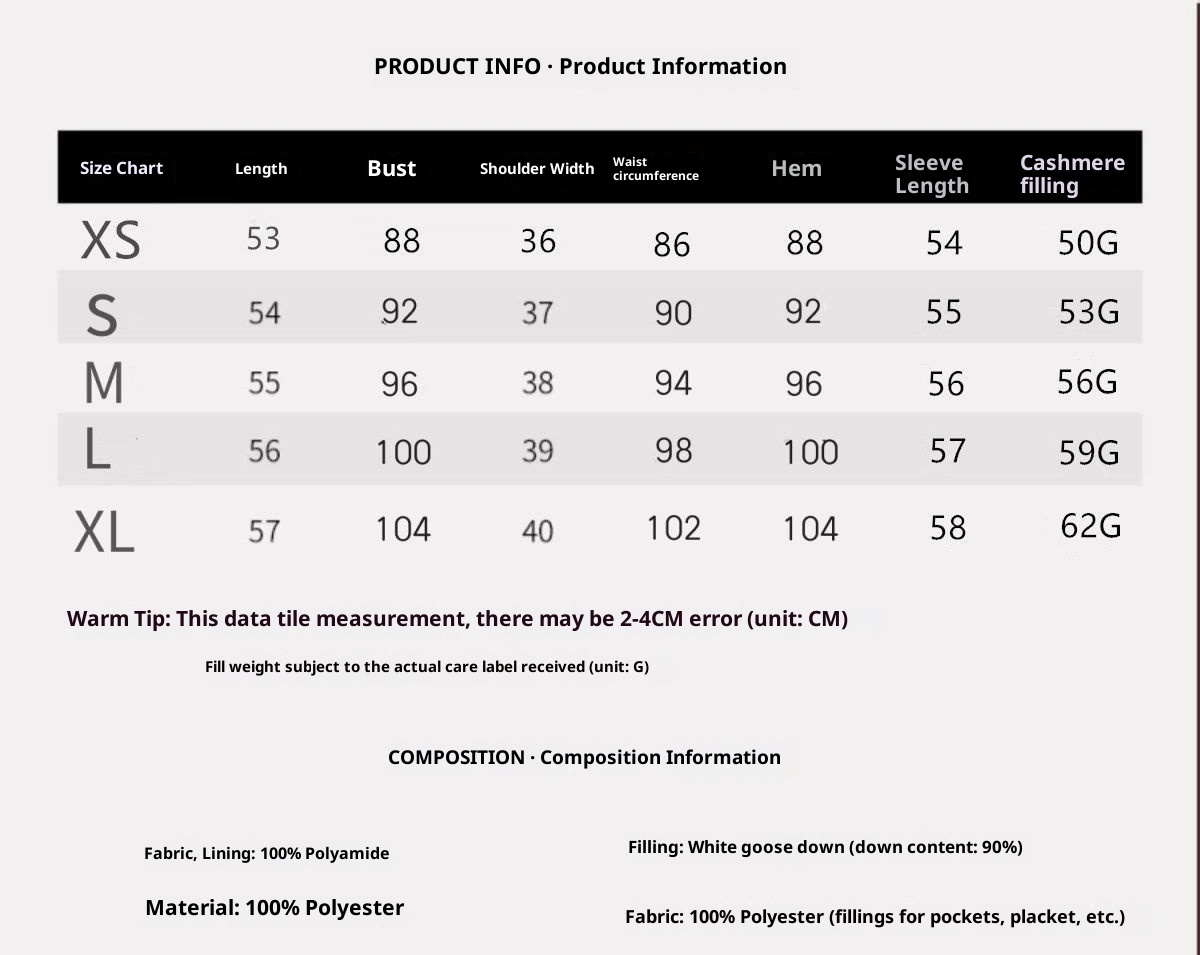Viewport: 1200px width, 955px height.
Task: Click the 62G filling value
Action: point(1090,526)
